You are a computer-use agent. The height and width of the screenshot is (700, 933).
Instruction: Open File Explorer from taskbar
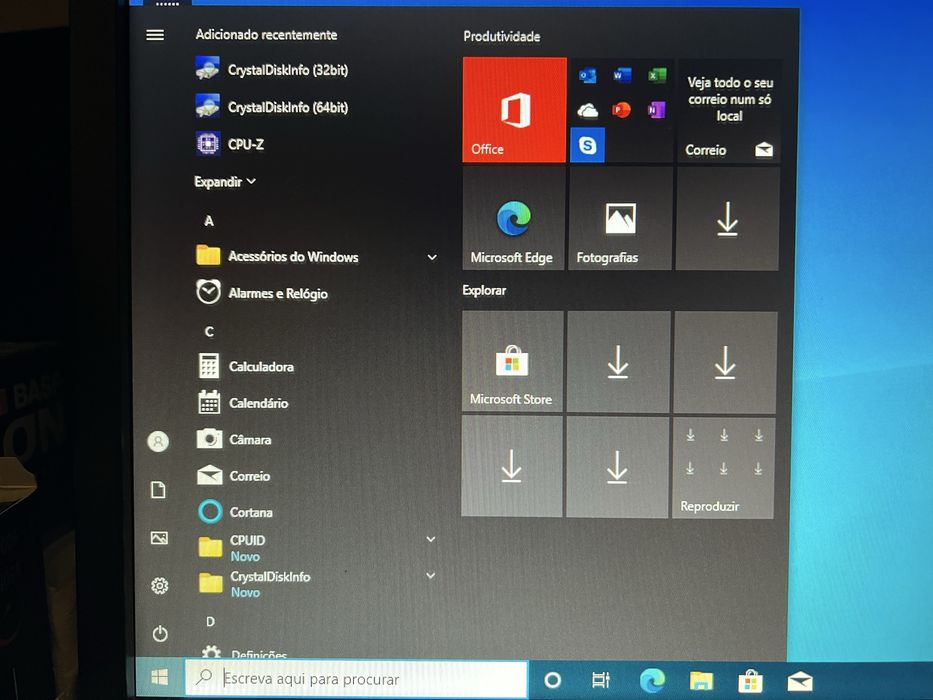[701, 680]
